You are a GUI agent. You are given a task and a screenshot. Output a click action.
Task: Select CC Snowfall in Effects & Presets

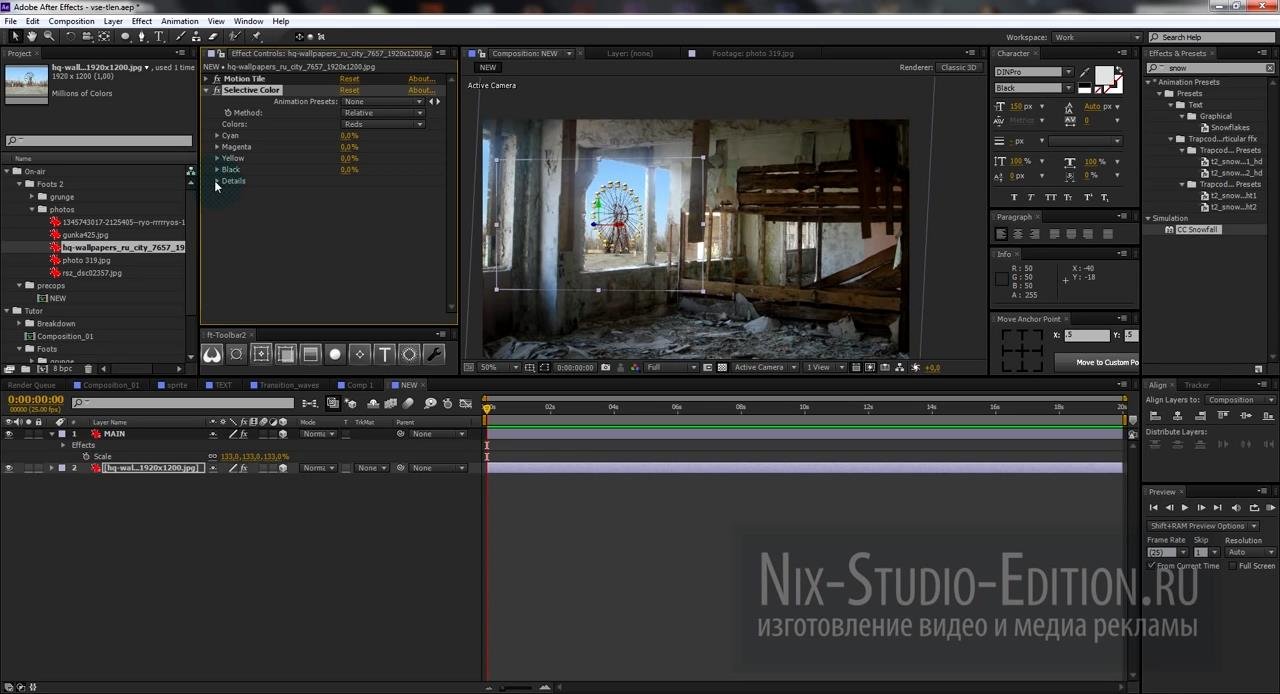[1196, 230]
